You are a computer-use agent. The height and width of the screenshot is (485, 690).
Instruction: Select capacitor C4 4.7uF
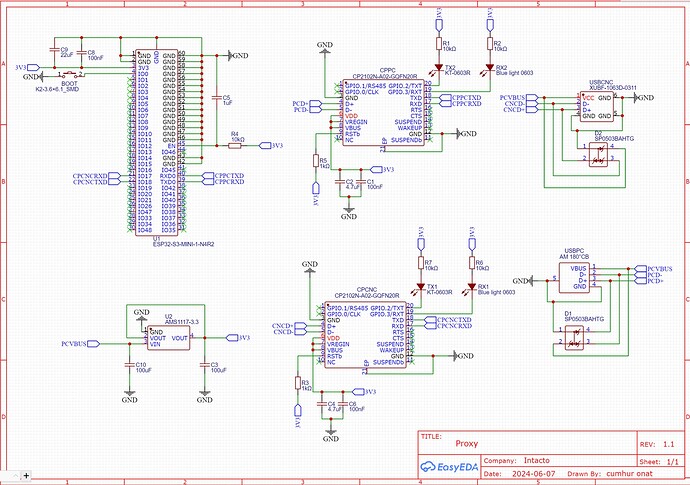(x=321, y=404)
